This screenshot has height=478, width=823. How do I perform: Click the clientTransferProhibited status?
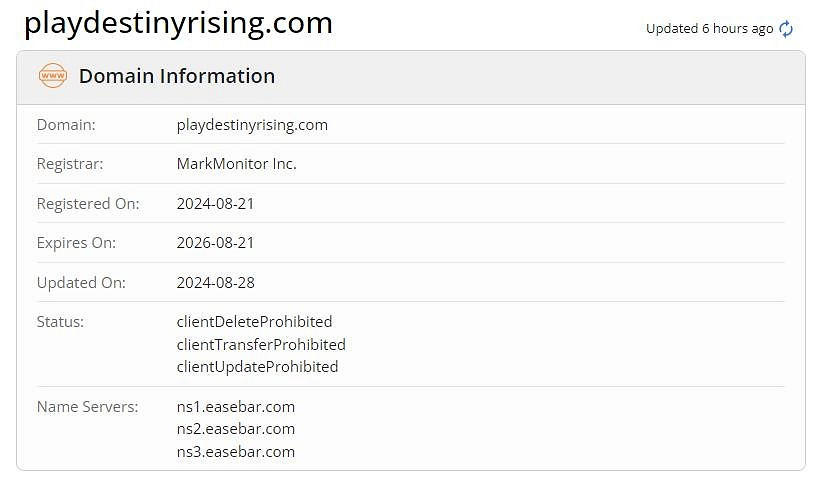(x=260, y=344)
